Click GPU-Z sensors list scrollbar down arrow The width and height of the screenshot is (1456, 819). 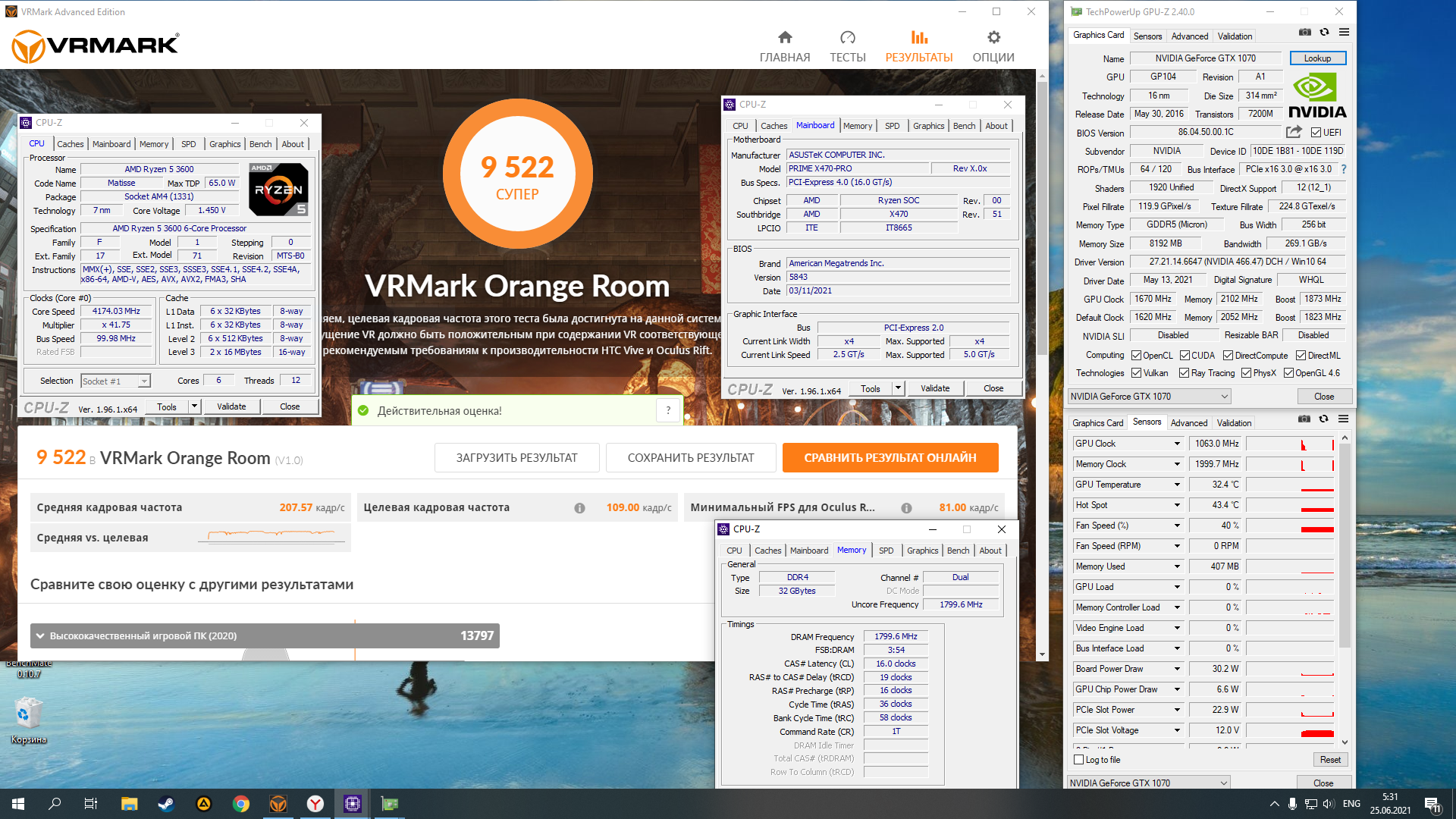tap(1345, 742)
